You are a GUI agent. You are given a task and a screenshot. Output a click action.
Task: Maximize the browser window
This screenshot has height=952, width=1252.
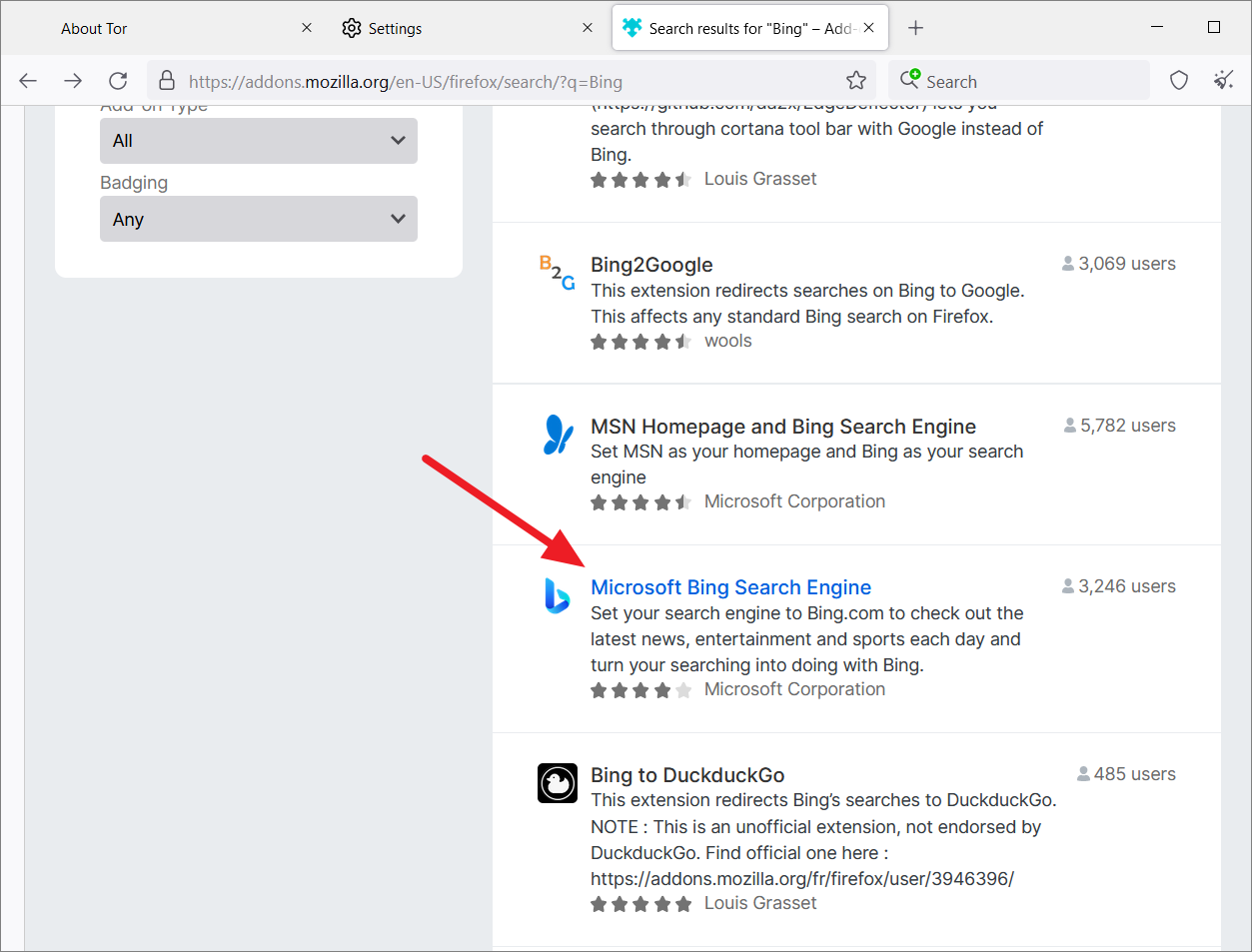point(1214,27)
